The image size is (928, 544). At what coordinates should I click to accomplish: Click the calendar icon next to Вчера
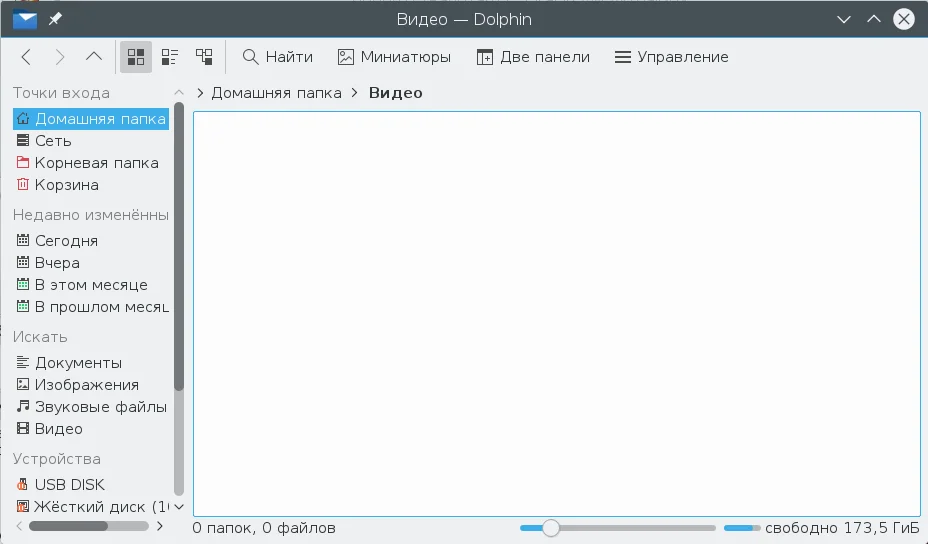tap(22, 262)
